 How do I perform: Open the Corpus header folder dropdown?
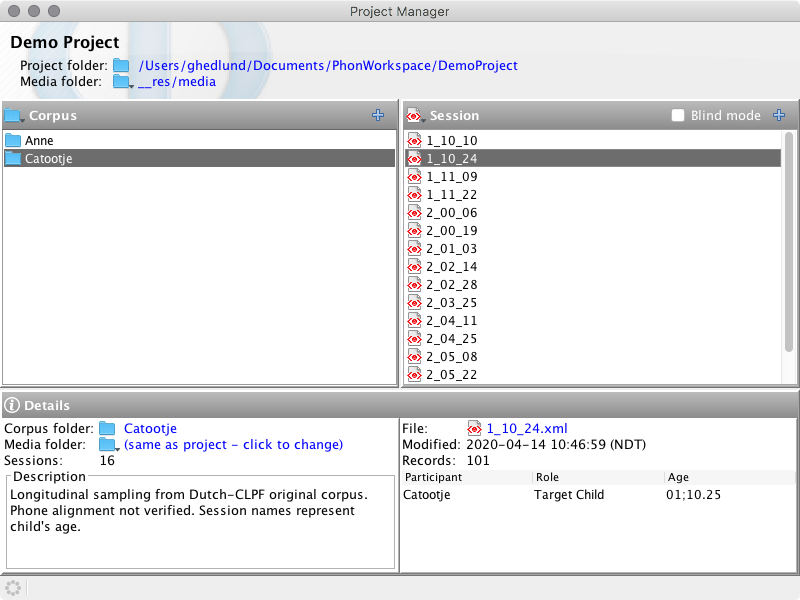(x=14, y=116)
